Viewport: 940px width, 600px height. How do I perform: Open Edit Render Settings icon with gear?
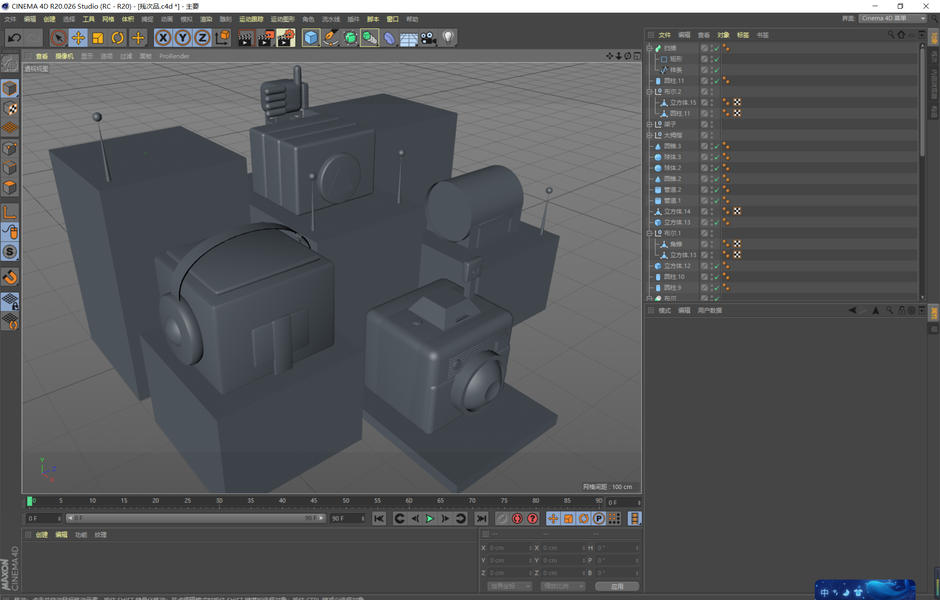286,38
